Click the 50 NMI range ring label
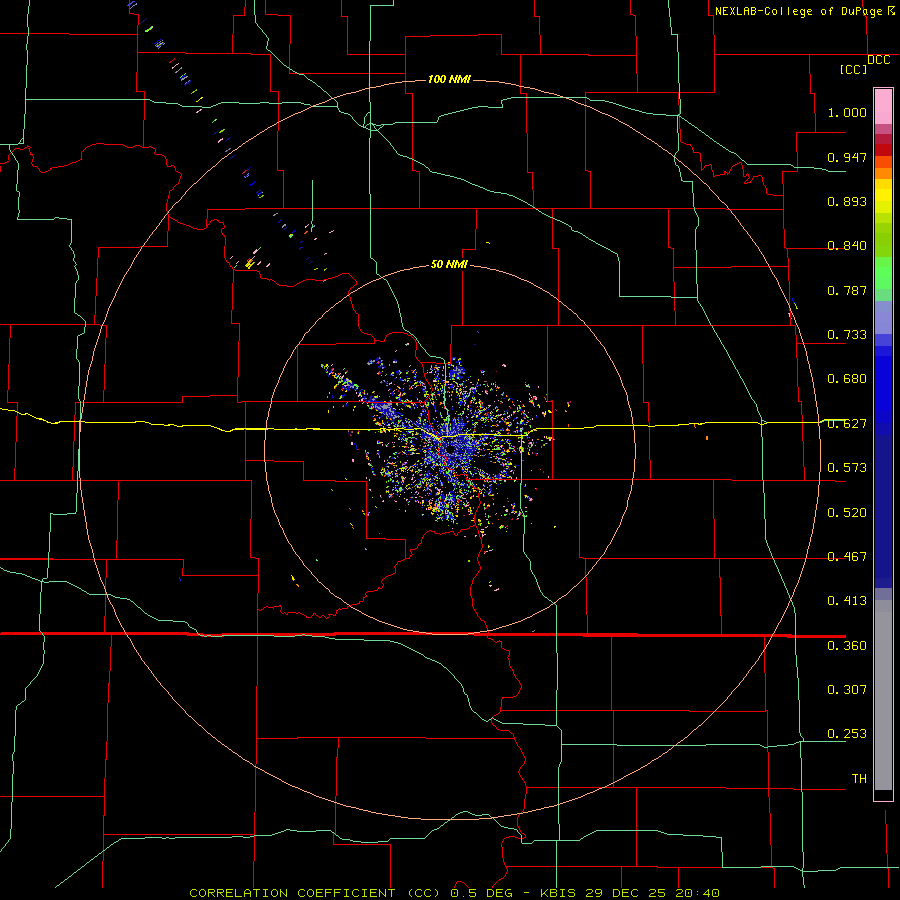Viewport: 900px width, 900px height. [x=449, y=264]
